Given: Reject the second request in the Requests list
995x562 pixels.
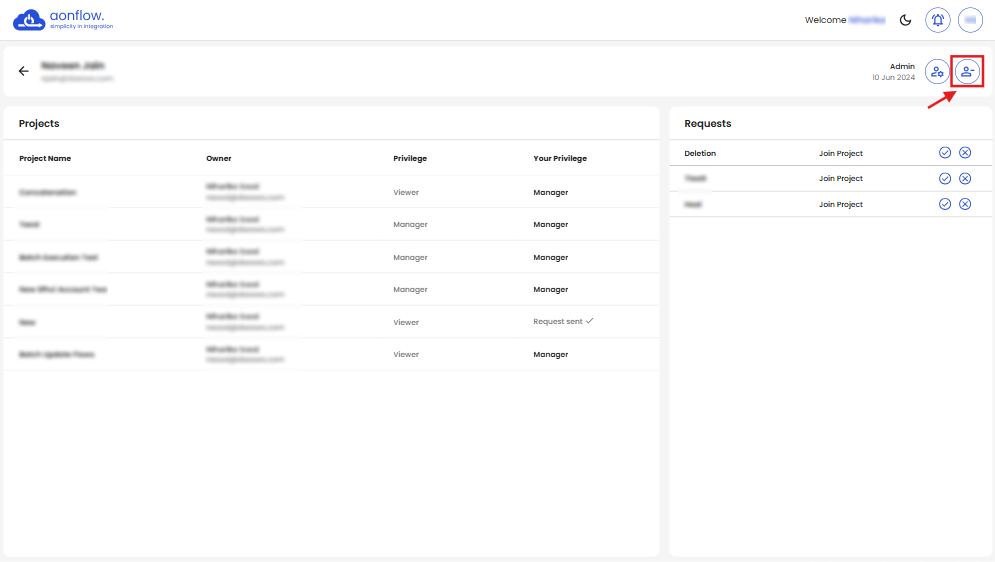Looking at the screenshot, I should coord(965,179).
